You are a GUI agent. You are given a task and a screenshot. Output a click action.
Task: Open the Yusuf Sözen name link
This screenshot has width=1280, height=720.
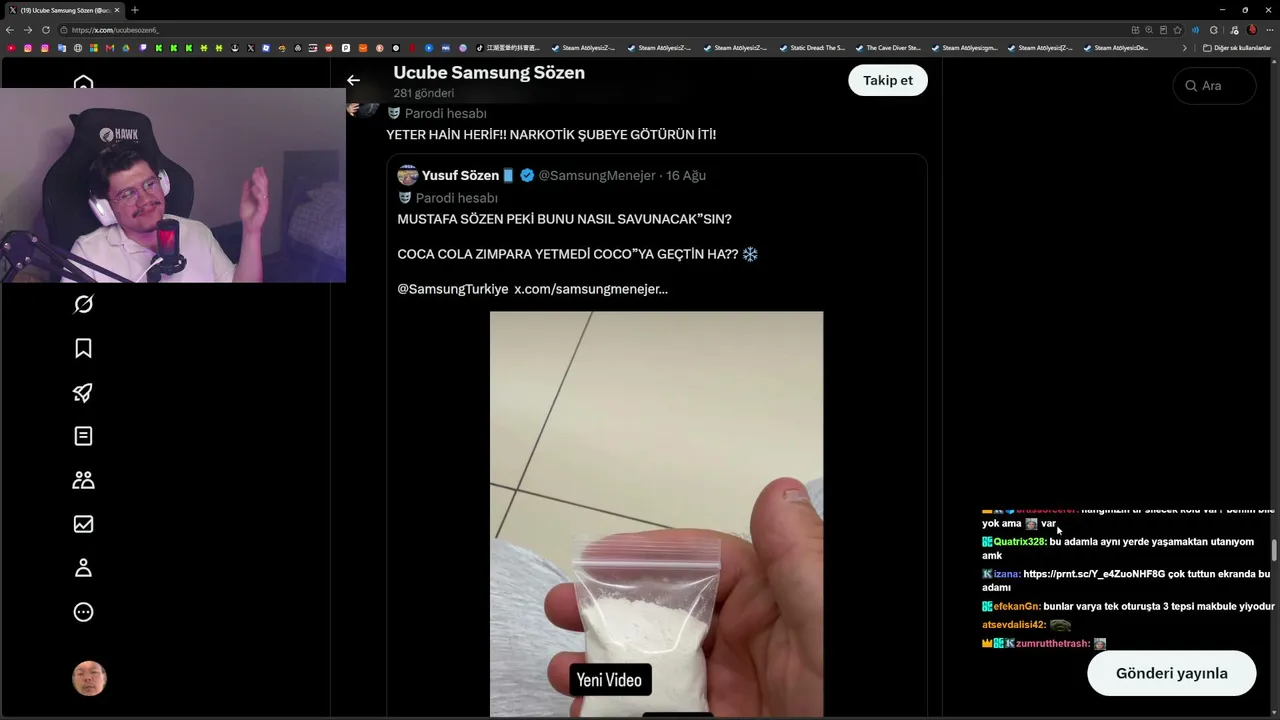point(460,176)
